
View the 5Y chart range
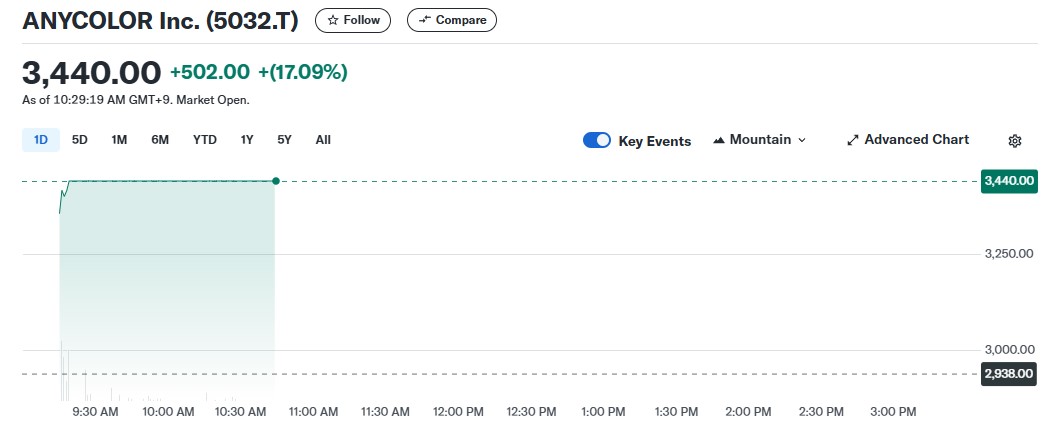(x=285, y=140)
